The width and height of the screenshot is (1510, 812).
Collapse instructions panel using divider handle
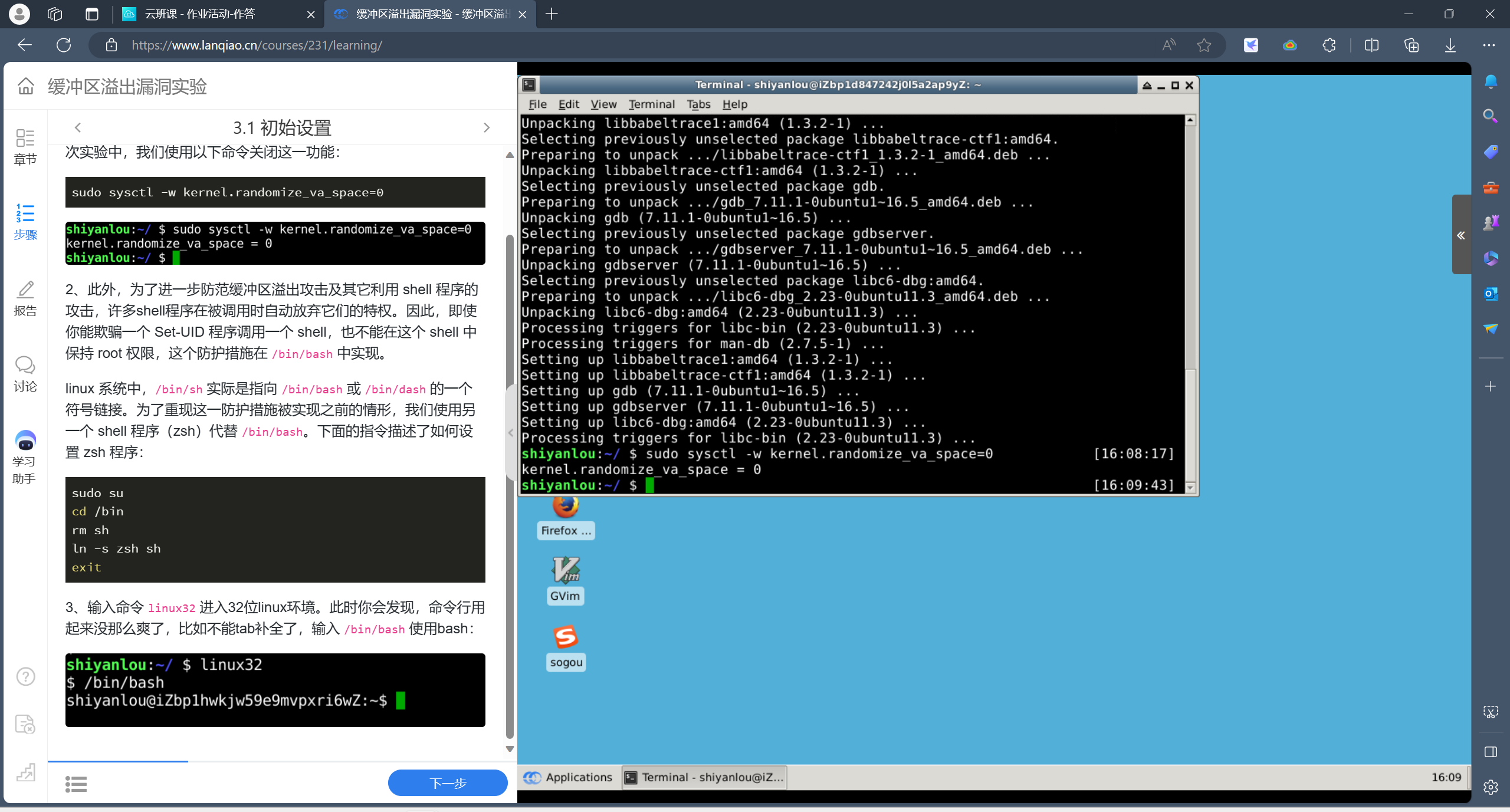510,432
